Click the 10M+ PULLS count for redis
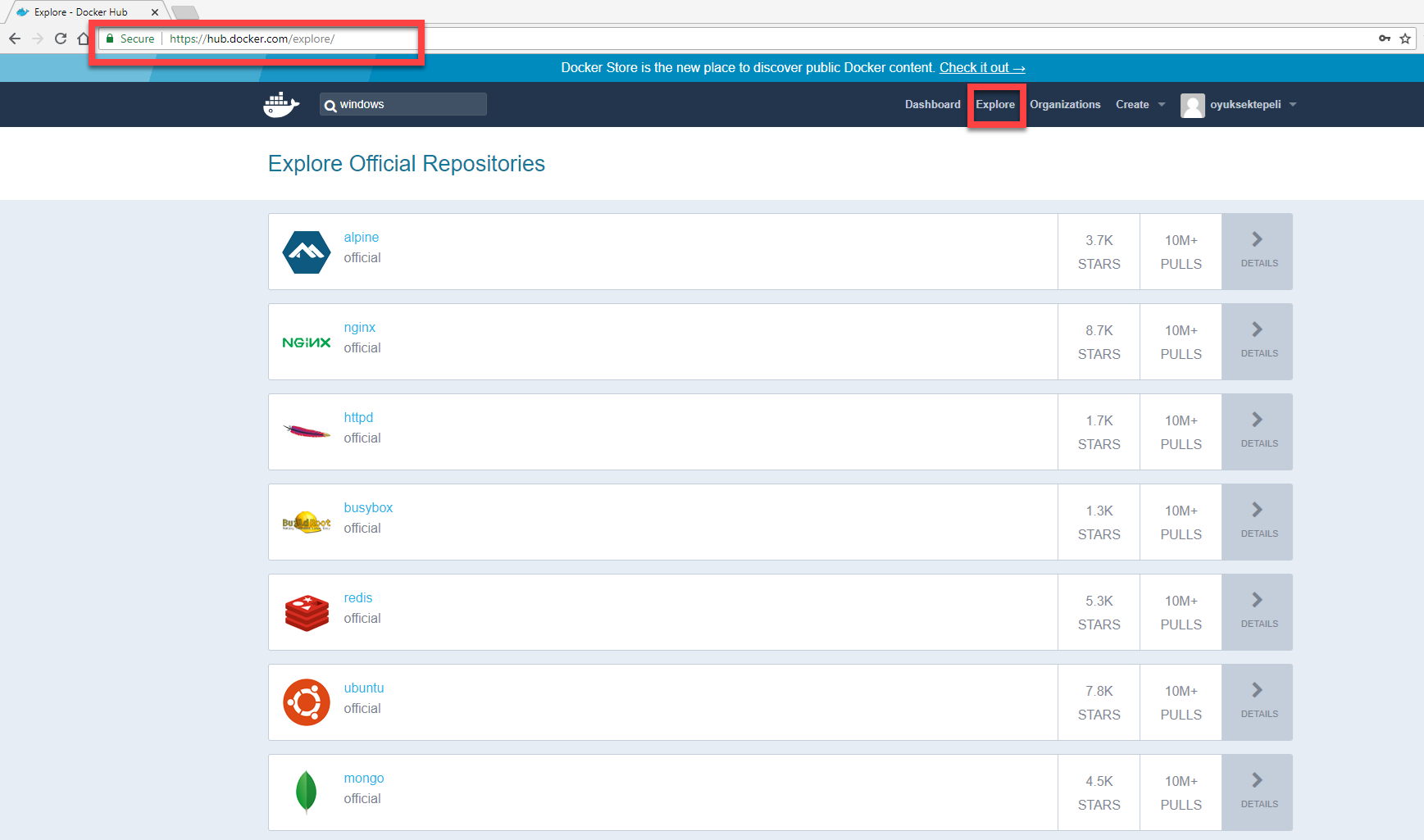This screenshot has width=1424, height=840. (x=1181, y=612)
